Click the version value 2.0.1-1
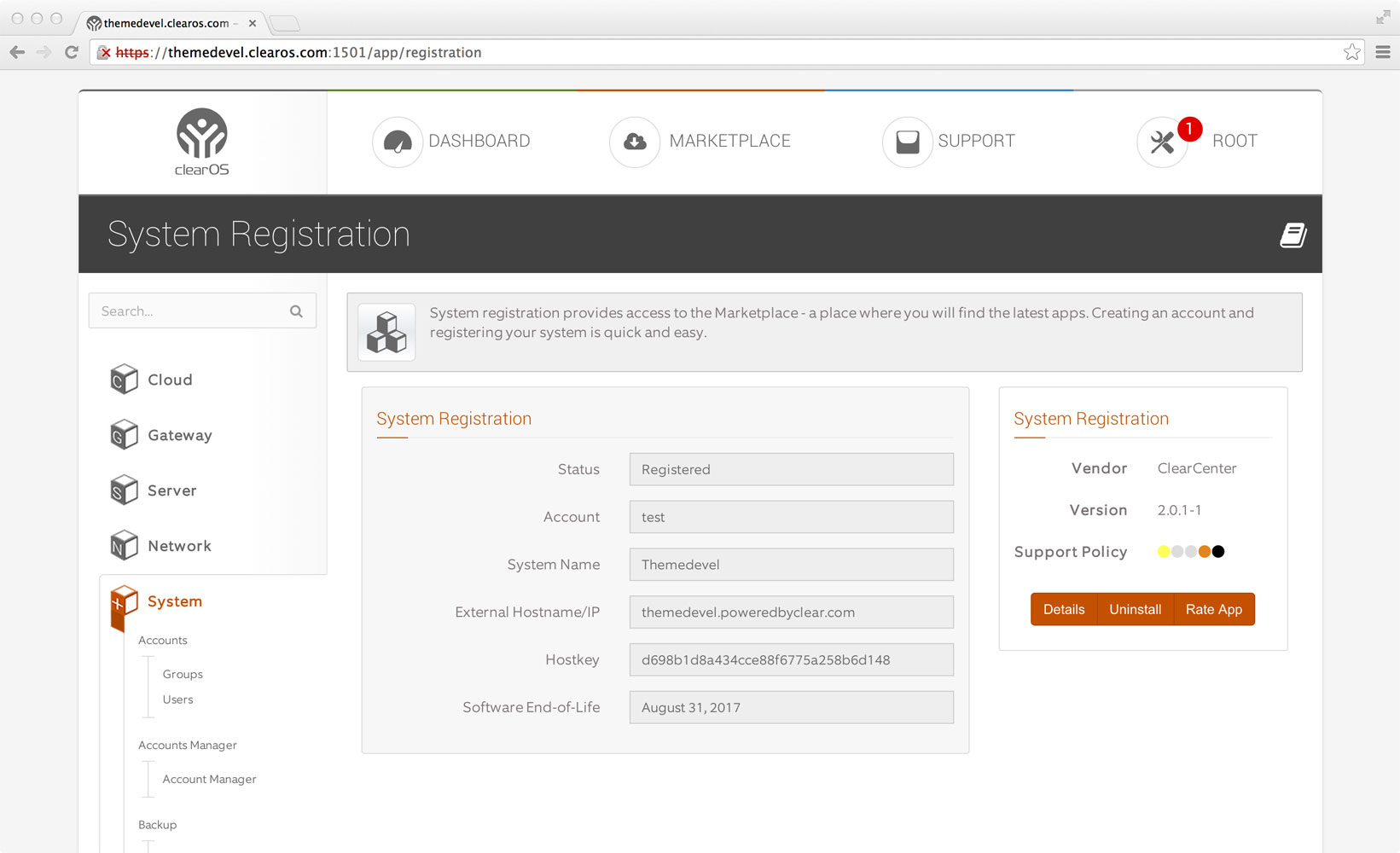1400x853 pixels. [1179, 510]
